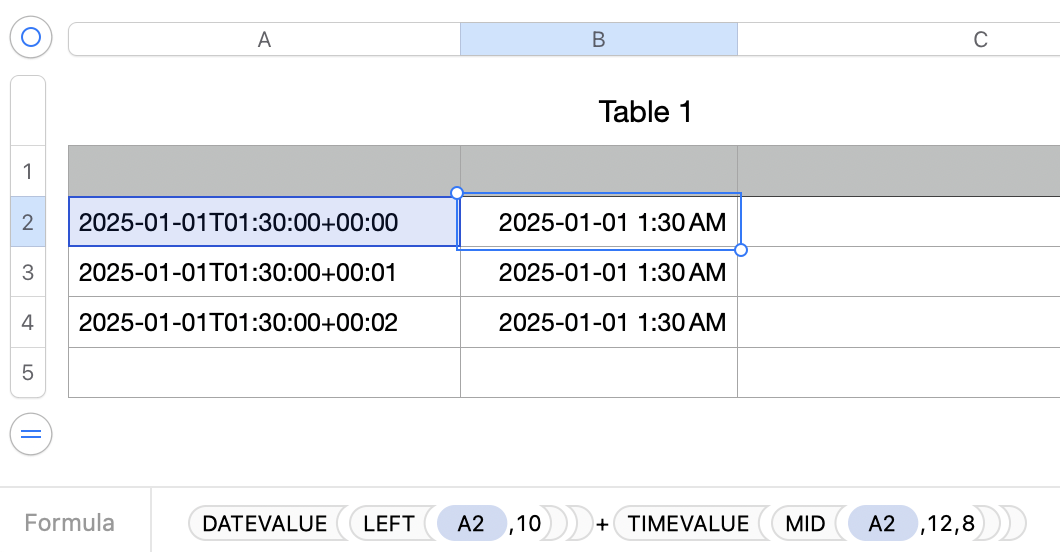
Task: Click the LEFT function token
Action: [388, 523]
